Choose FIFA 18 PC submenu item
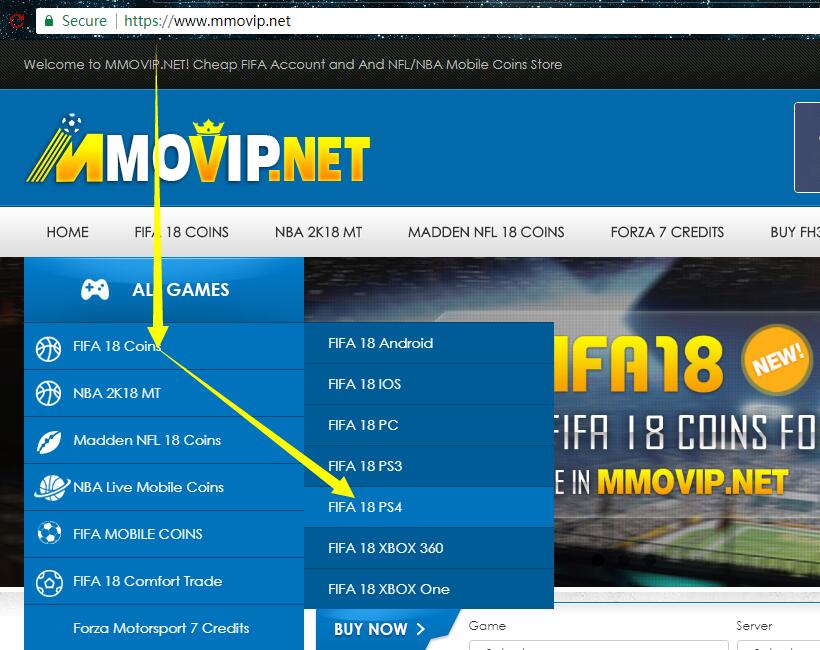 pos(429,425)
